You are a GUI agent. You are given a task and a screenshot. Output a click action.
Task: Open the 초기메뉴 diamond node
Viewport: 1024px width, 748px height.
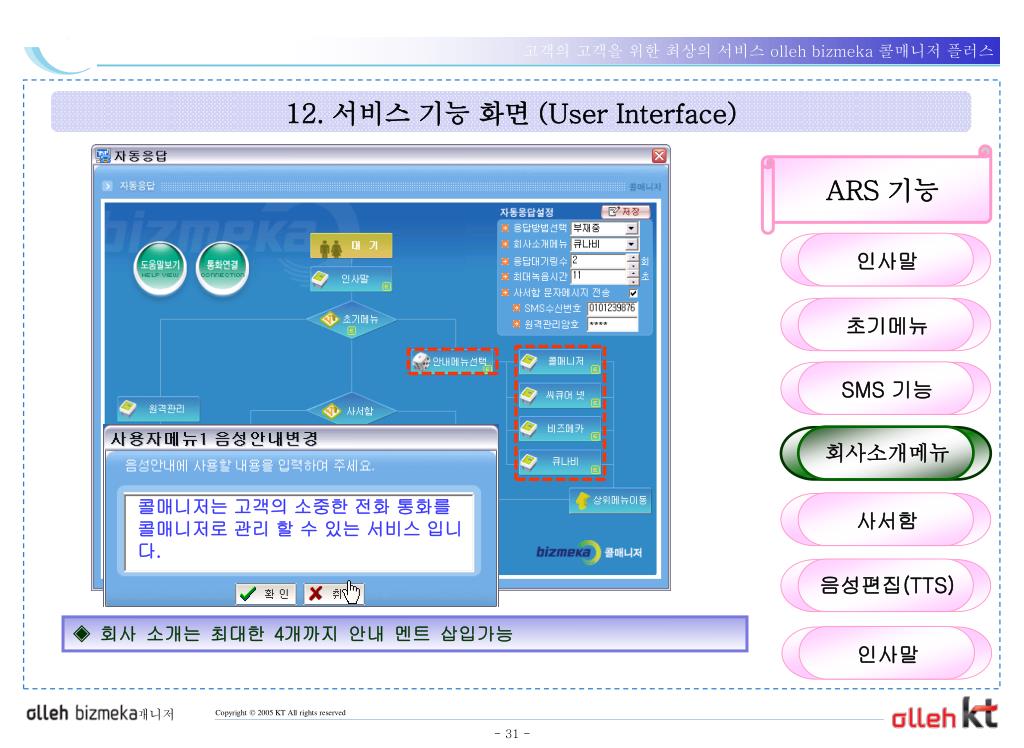351,319
